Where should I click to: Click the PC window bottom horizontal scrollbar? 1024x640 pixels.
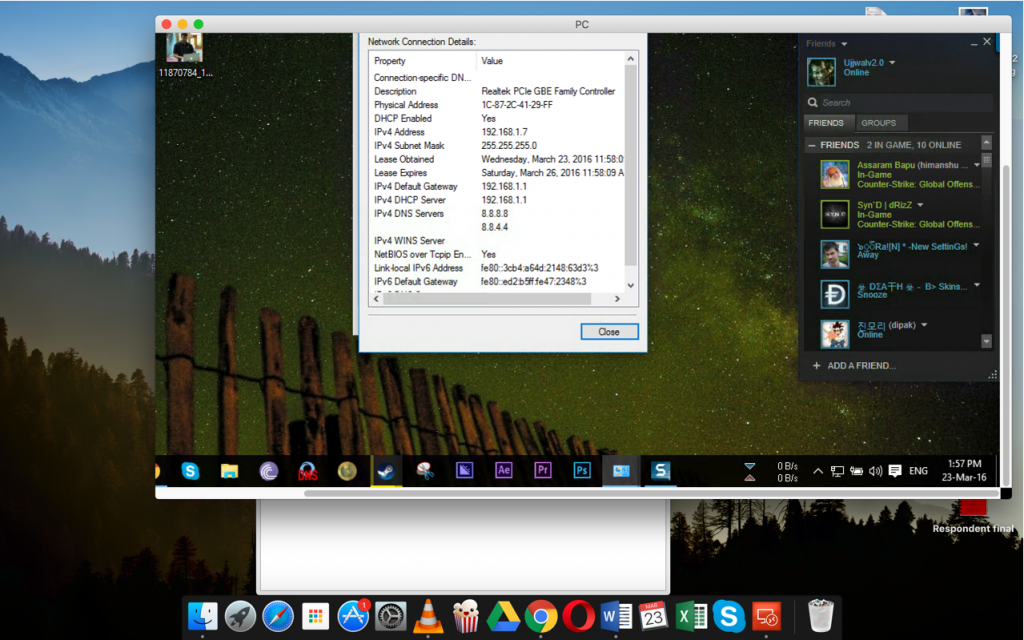coord(651,494)
